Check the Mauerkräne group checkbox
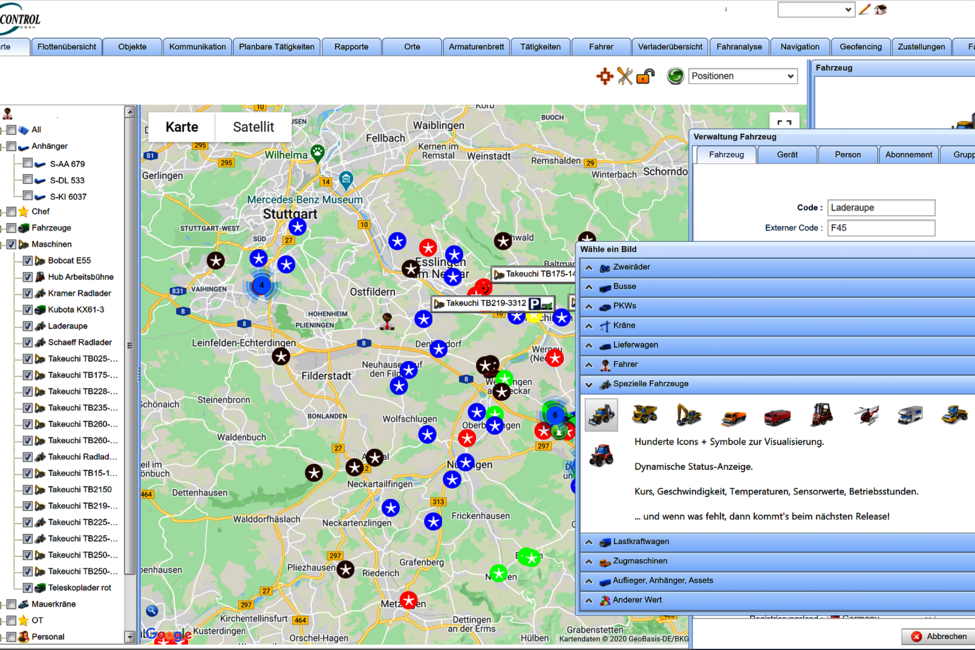 tap(11, 604)
